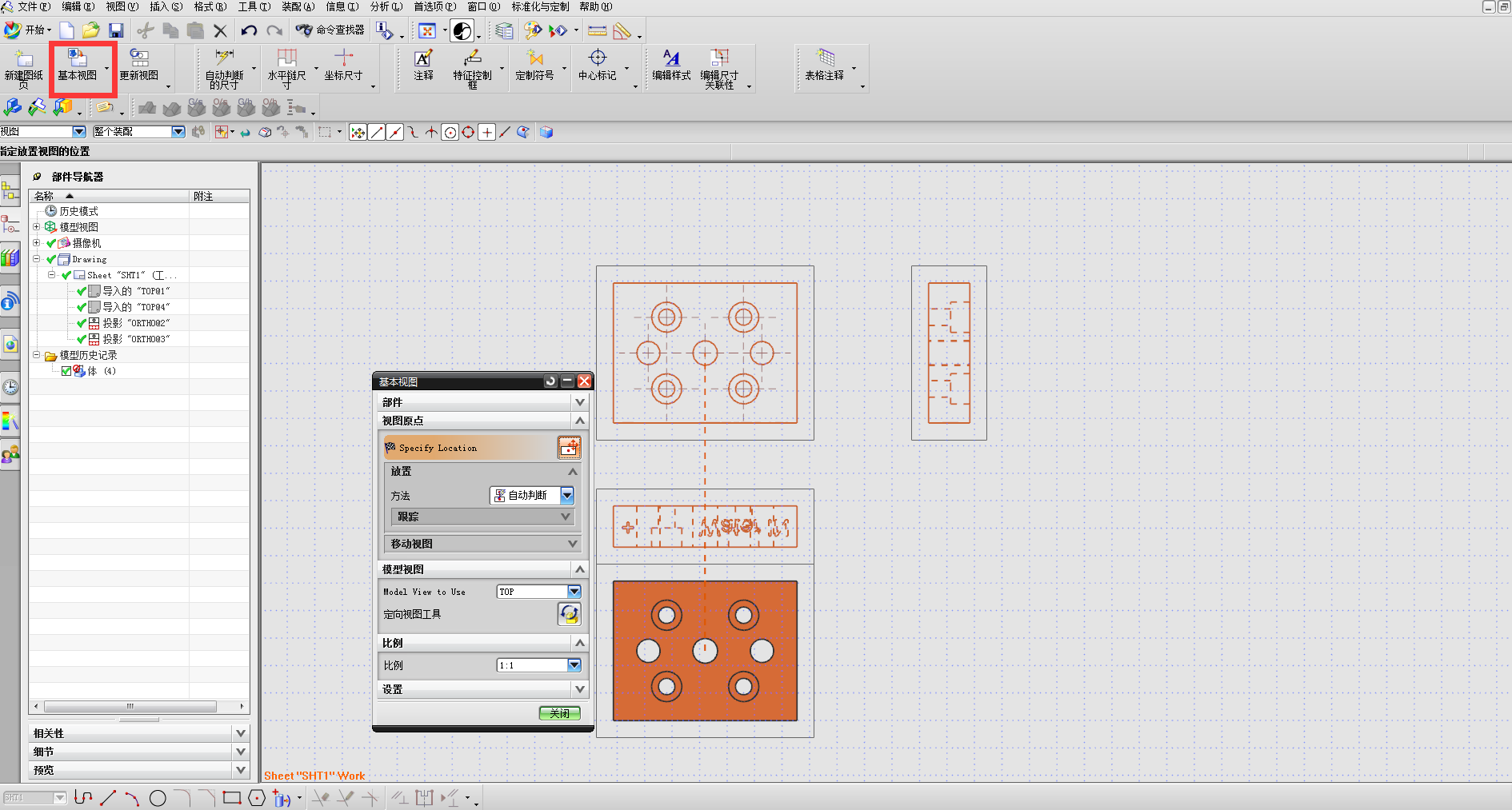Toggle check mark on 投影 "ORTHO@3"
The width and height of the screenshot is (1512, 810).
(x=81, y=339)
